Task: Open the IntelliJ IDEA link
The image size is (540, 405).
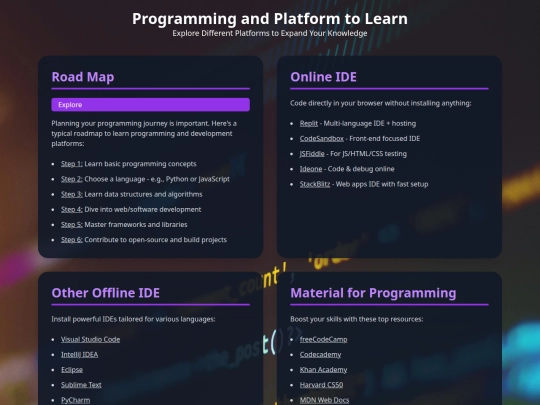Action: pos(80,354)
